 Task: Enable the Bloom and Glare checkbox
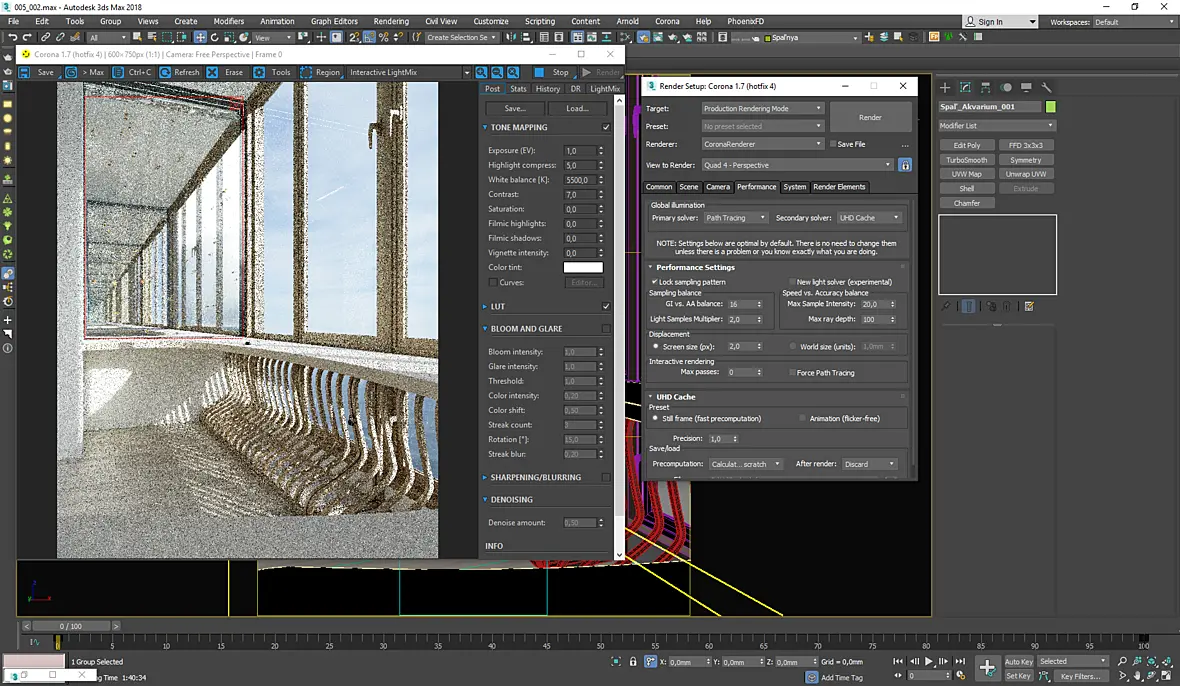[606, 329]
